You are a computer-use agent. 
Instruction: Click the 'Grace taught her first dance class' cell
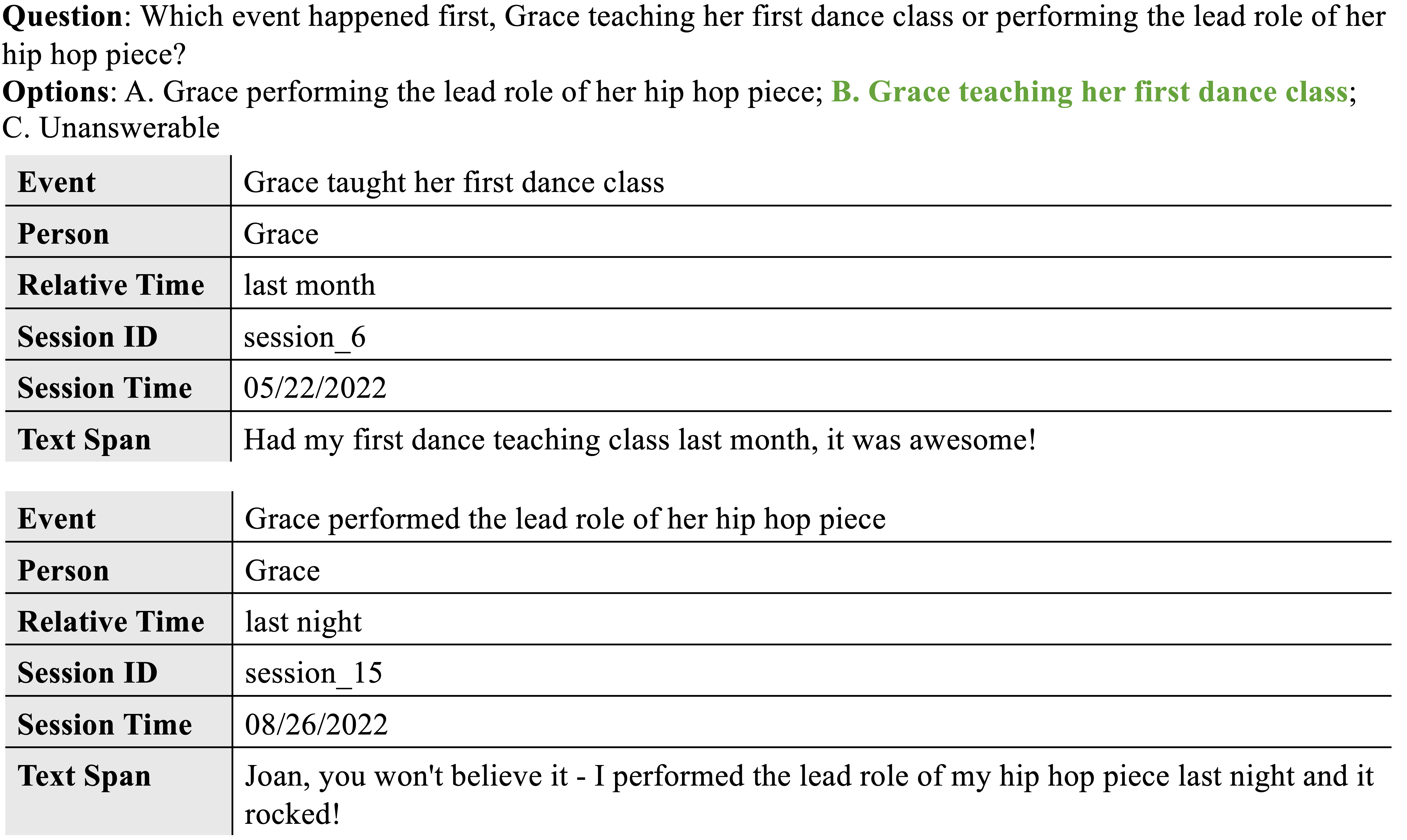[453, 183]
